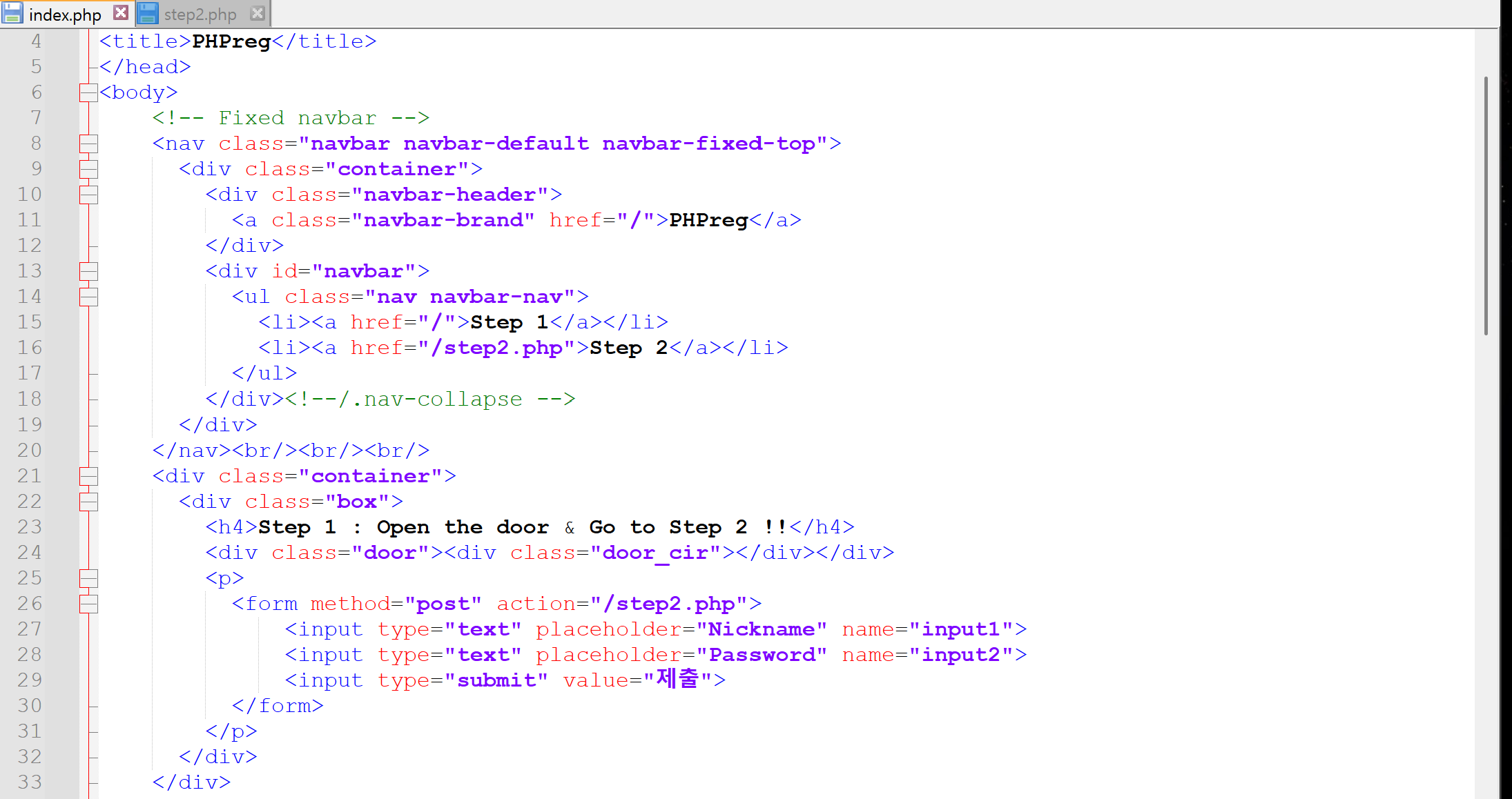The image size is (1512, 799).
Task: Fold the form block at line 26
Action: pos(88,604)
